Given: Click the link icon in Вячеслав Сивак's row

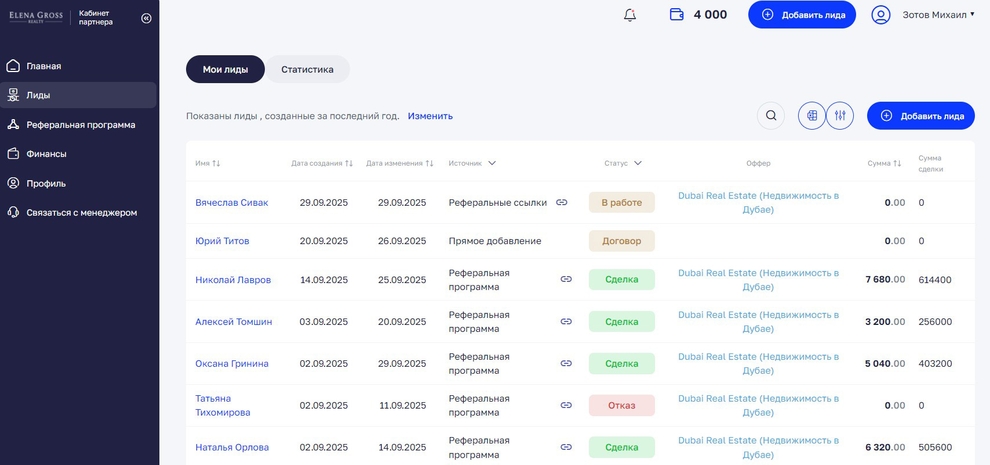Looking at the screenshot, I should click(562, 202).
